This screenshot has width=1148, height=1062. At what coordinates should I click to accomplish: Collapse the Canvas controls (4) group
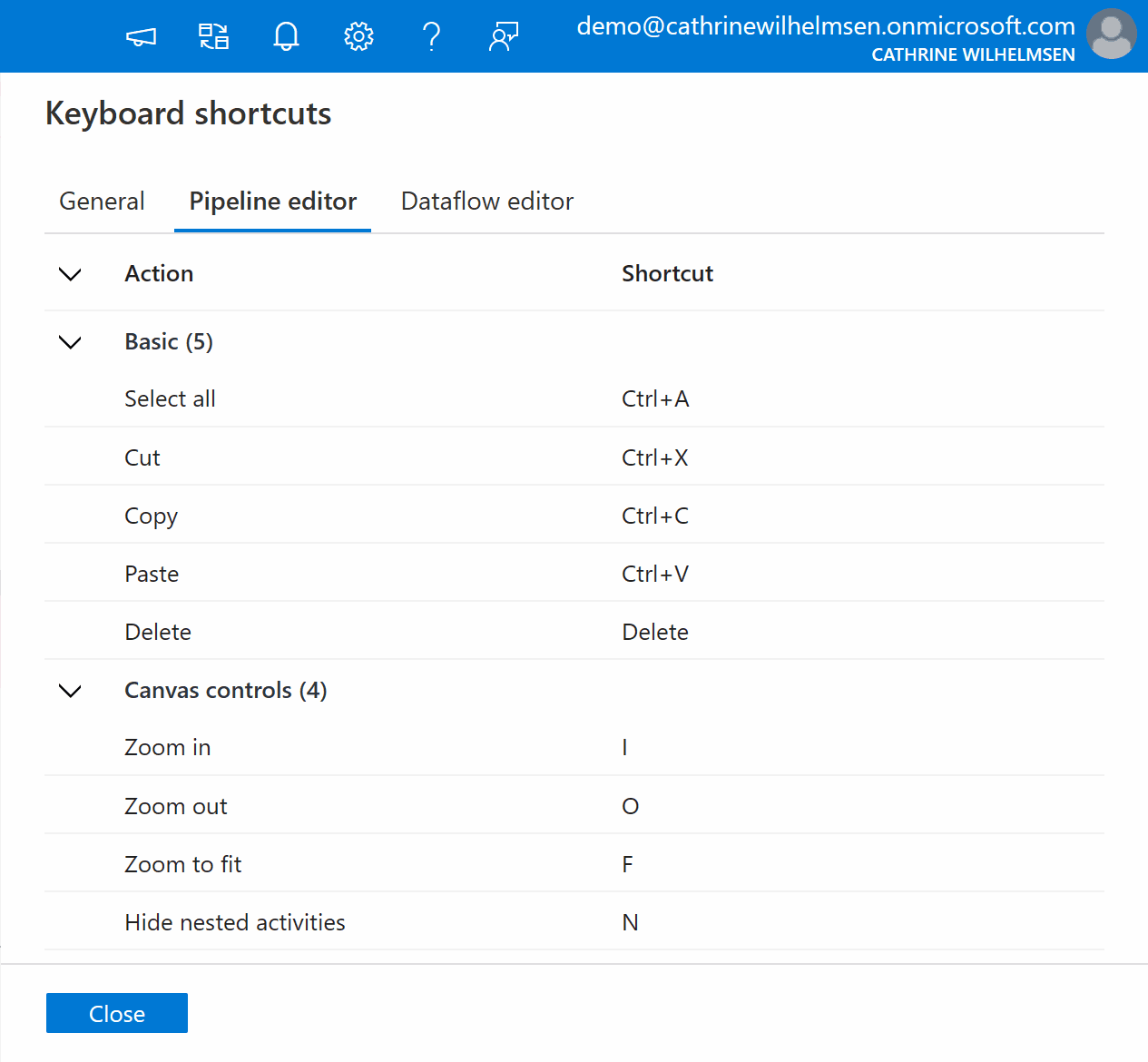[x=70, y=691]
